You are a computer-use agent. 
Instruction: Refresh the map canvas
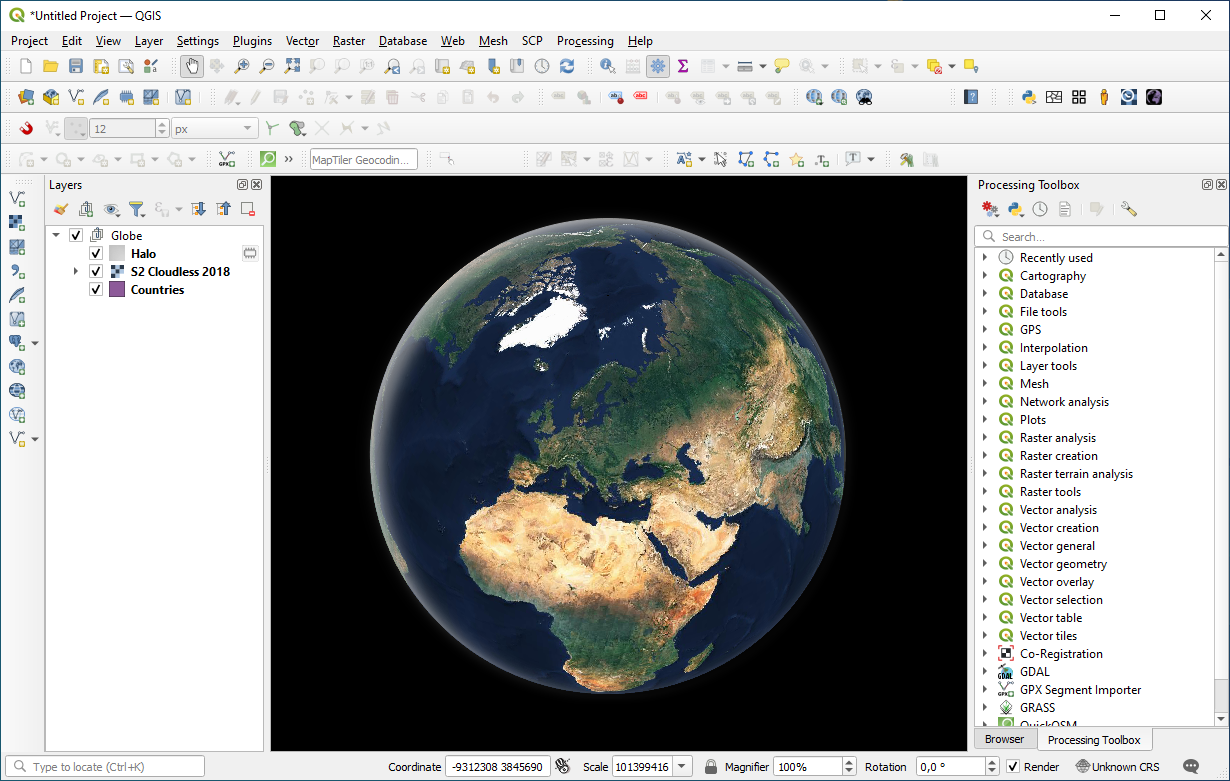[567, 66]
